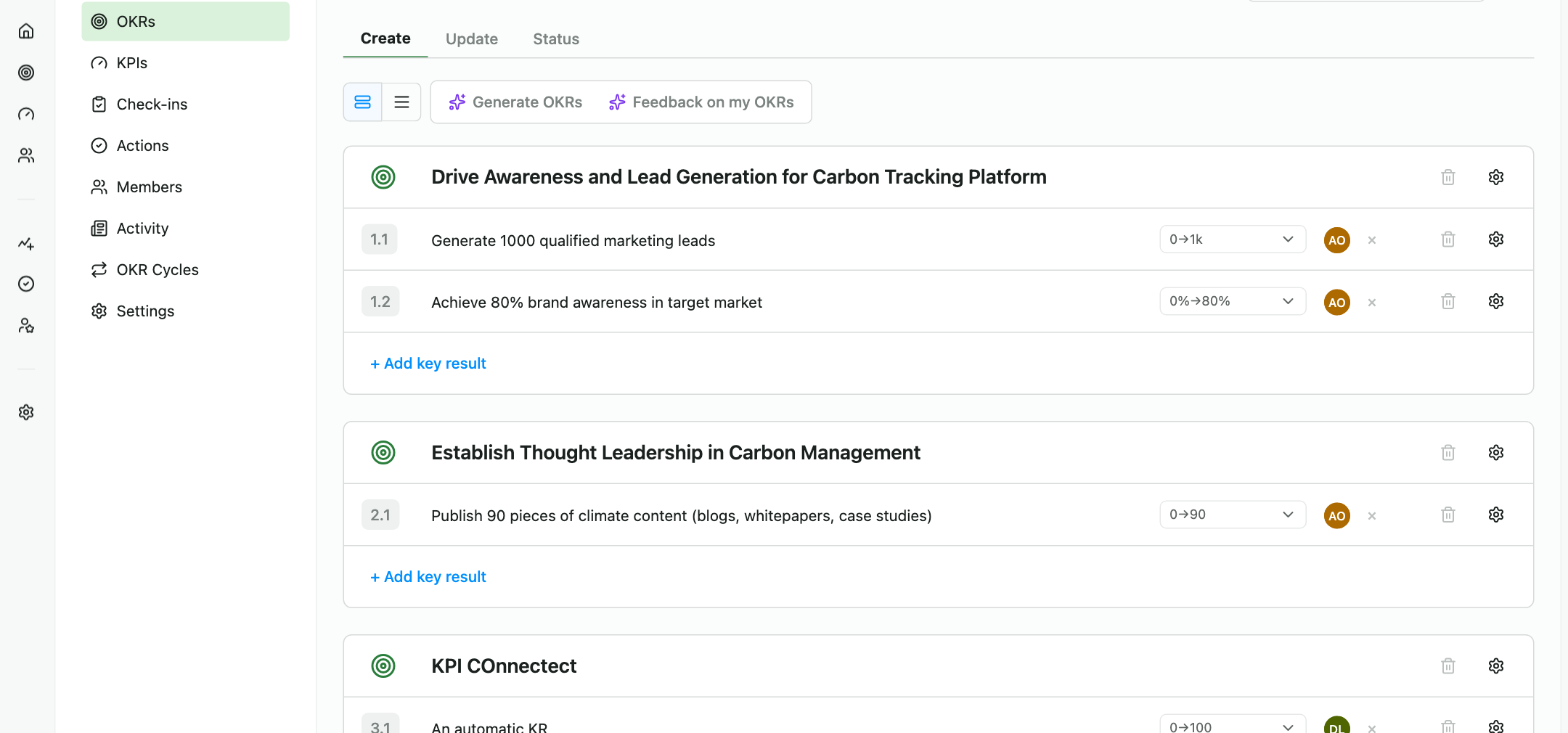
Task: Open OKR Cycles in the sidebar
Action: pyautogui.click(x=186, y=270)
